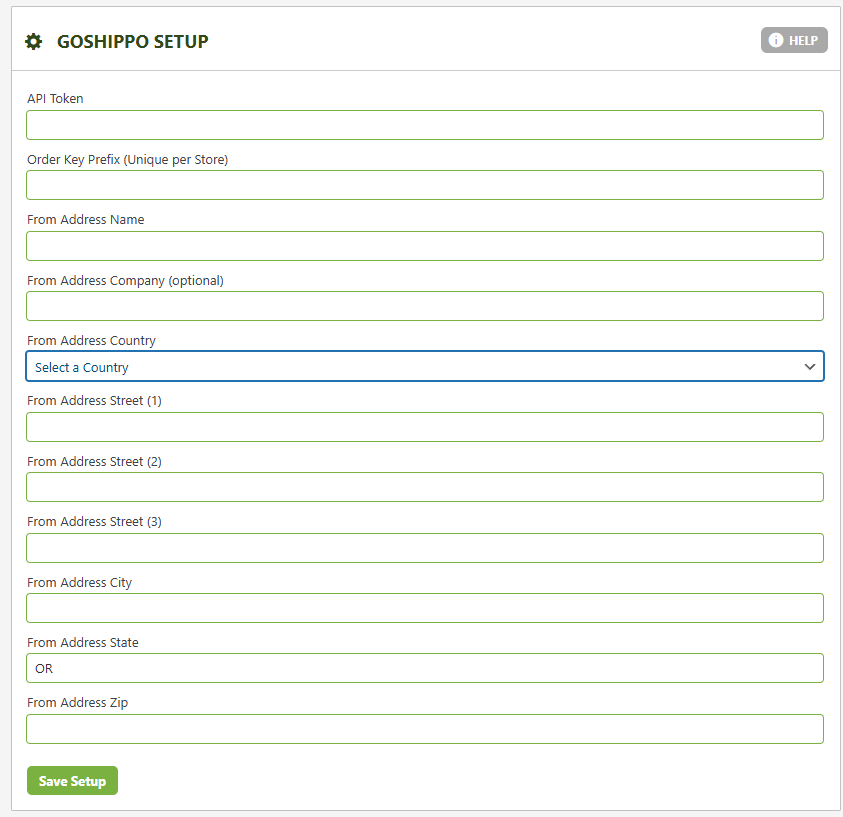Viewport: 843px width, 817px height.
Task: Click the From Address Country label
Action: [x=91, y=341]
